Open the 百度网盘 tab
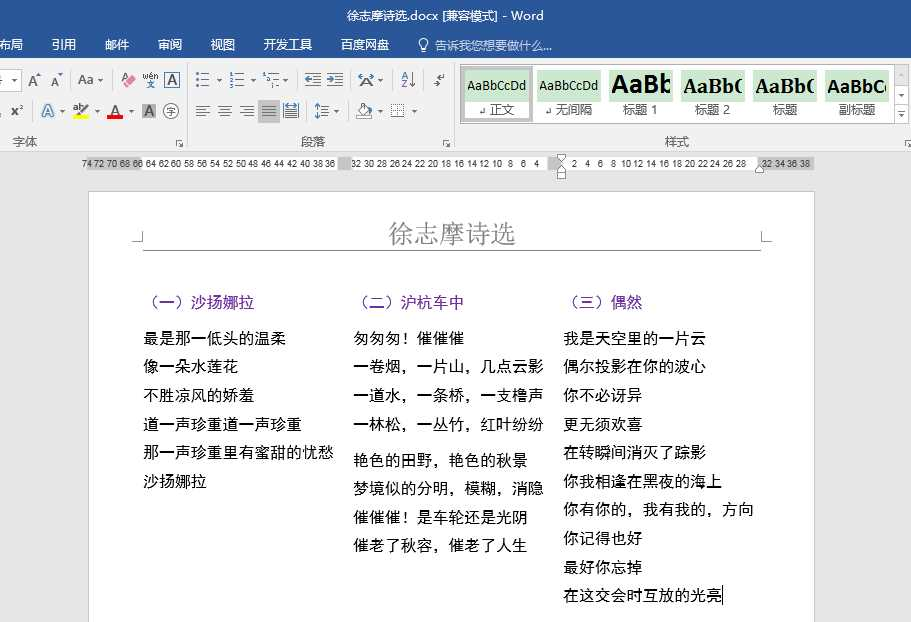This screenshot has height=622, width=911. click(x=365, y=45)
